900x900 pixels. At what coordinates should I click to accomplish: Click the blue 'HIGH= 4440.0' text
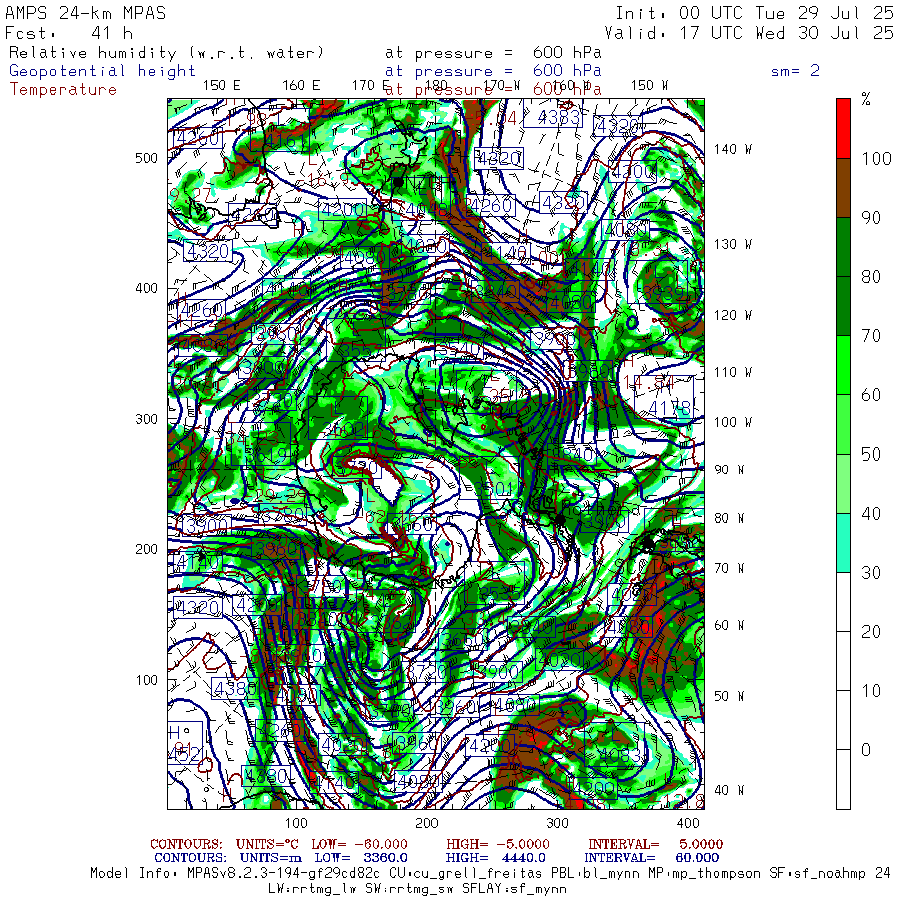[x=495, y=858]
